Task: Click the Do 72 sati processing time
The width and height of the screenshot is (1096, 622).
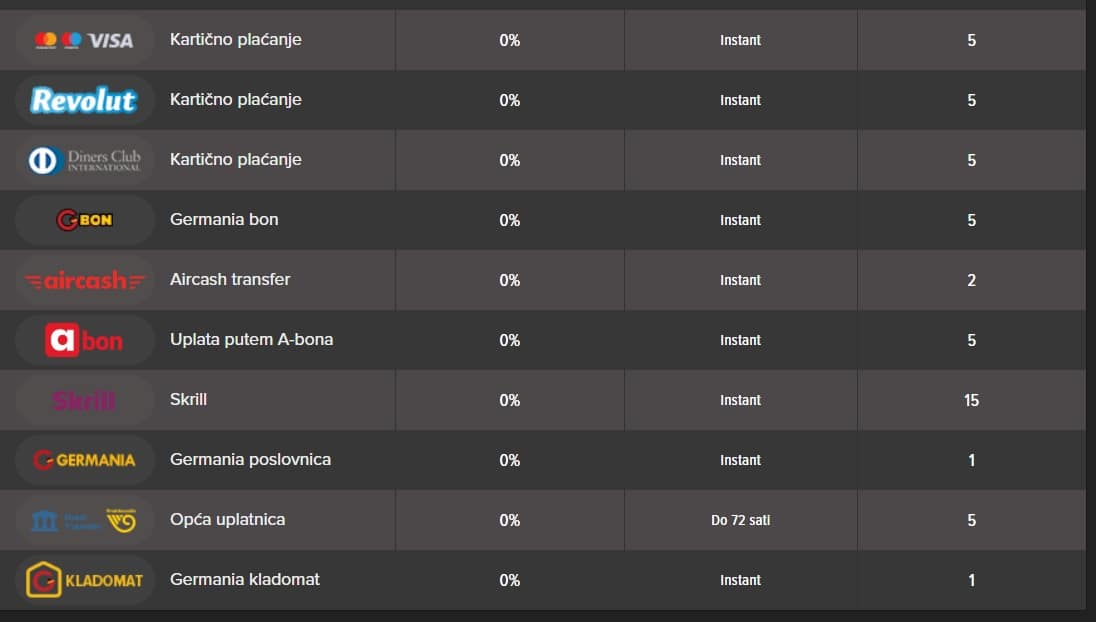Action: pyautogui.click(x=740, y=520)
